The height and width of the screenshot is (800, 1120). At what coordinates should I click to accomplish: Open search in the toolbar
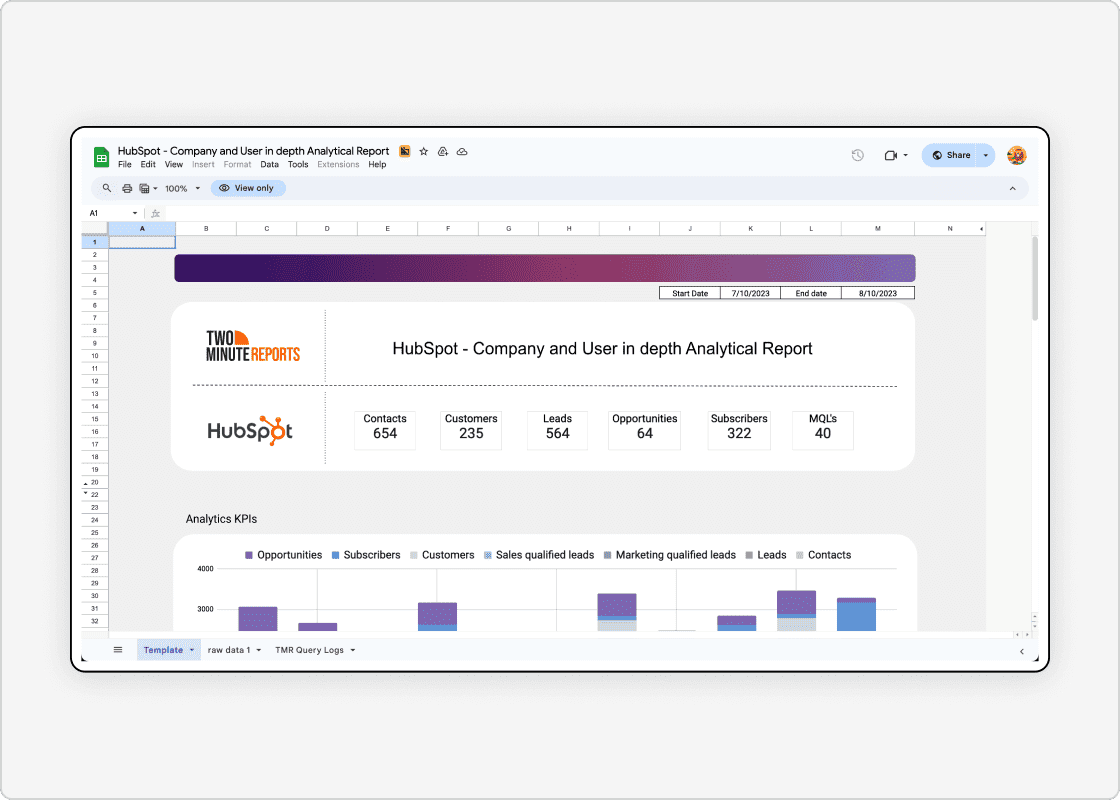click(x=107, y=188)
